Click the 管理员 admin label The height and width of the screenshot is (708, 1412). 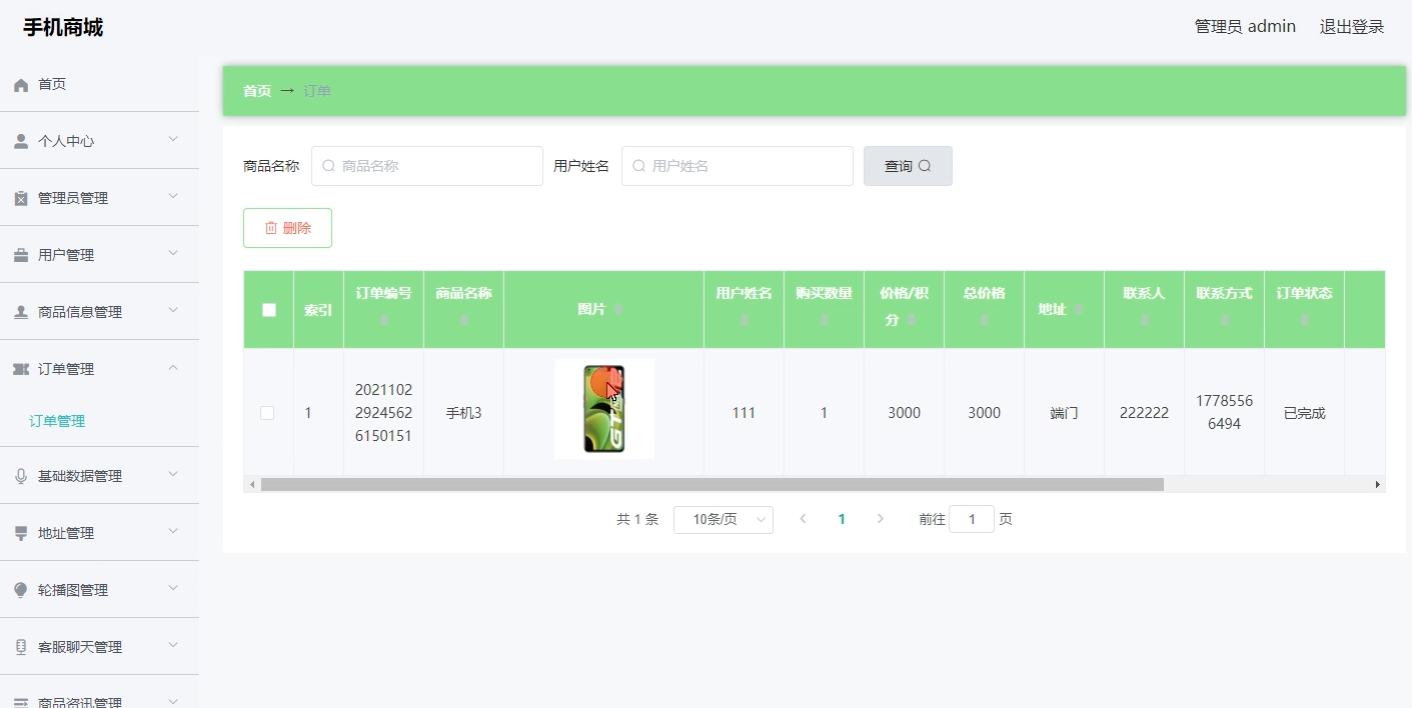(x=1245, y=27)
